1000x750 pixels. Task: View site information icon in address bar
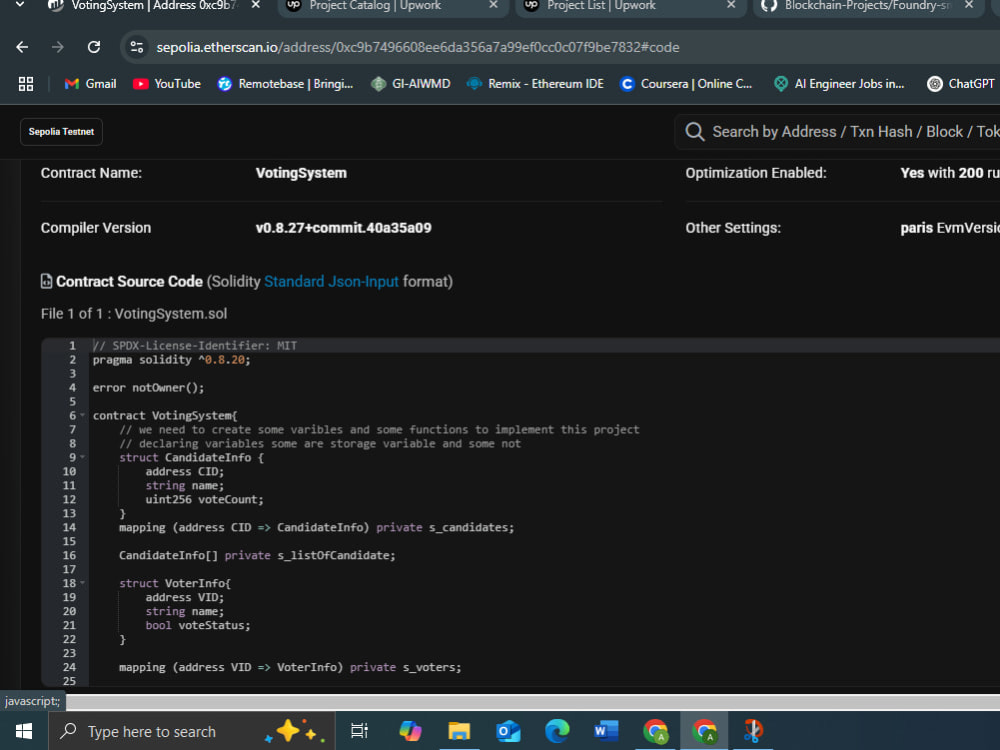click(x=136, y=47)
